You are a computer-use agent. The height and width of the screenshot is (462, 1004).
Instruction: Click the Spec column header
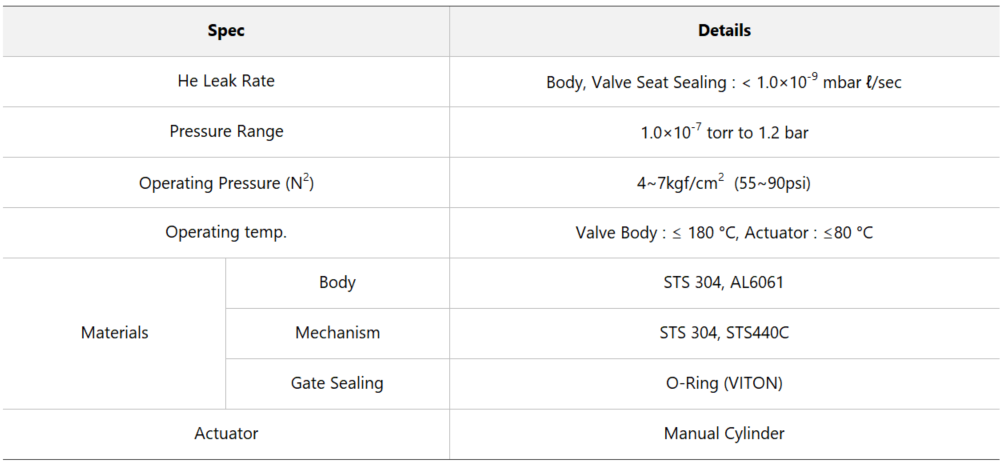click(226, 31)
